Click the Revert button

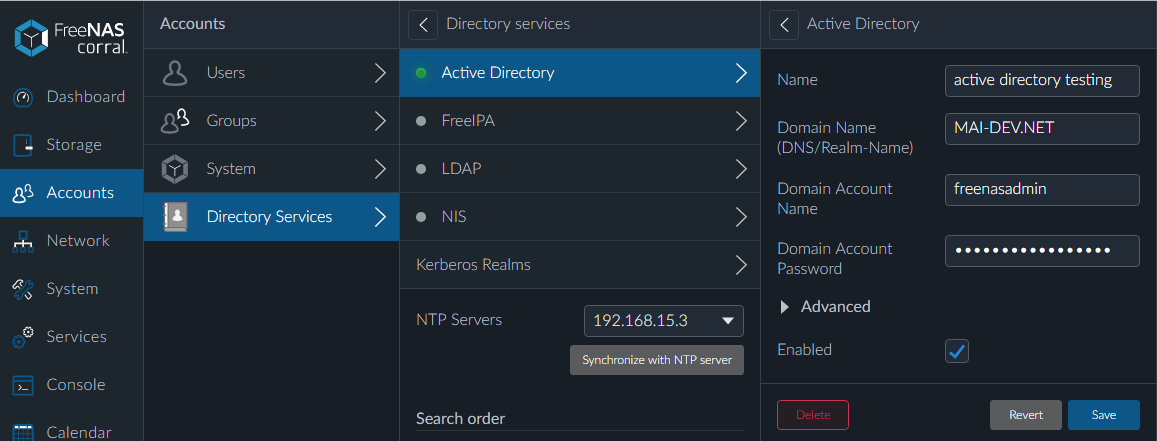coord(1026,415)
